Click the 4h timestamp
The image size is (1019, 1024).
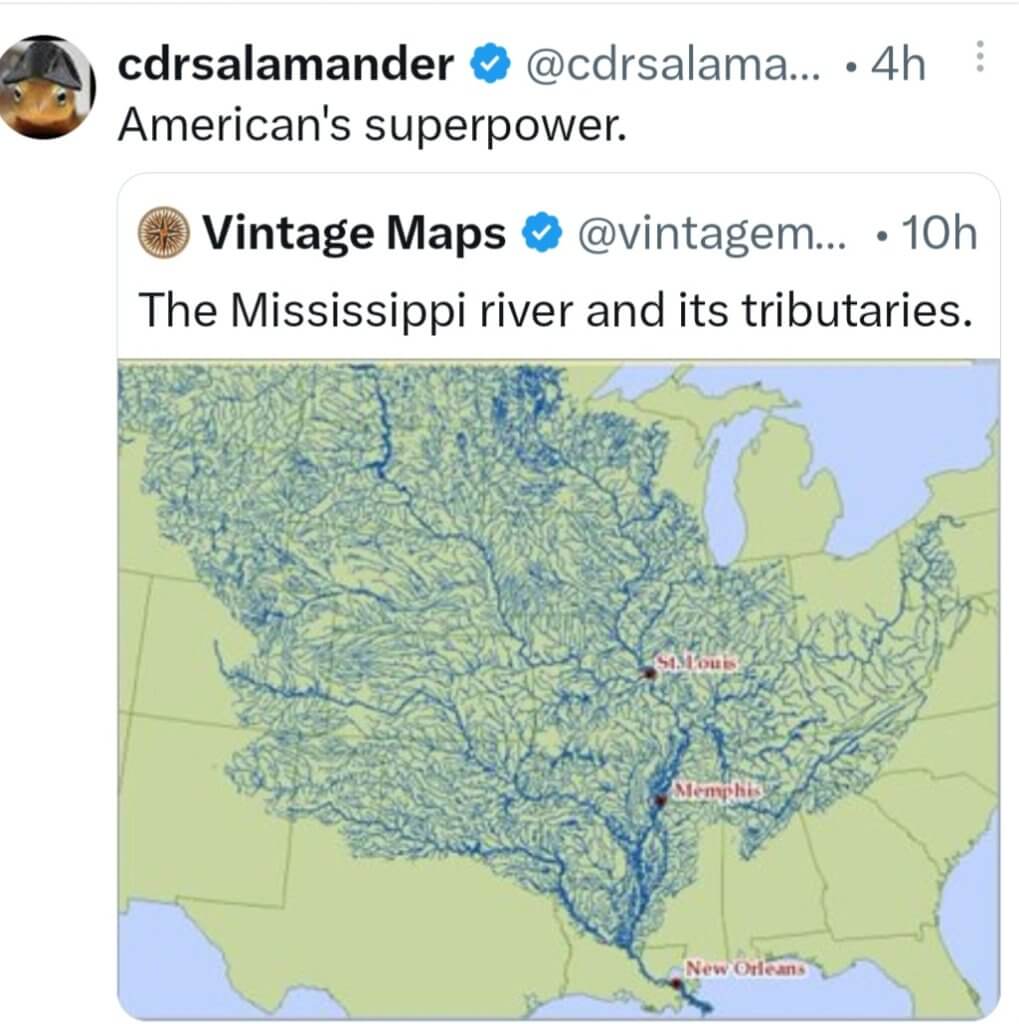coord(898,66)
